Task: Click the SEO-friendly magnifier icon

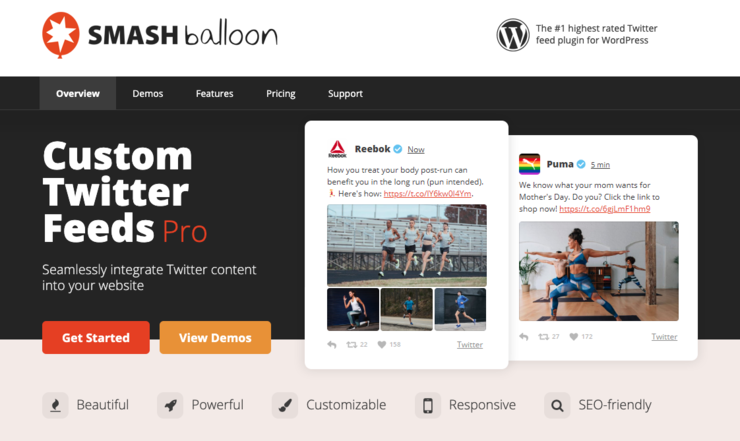Action: pos(557,405)
